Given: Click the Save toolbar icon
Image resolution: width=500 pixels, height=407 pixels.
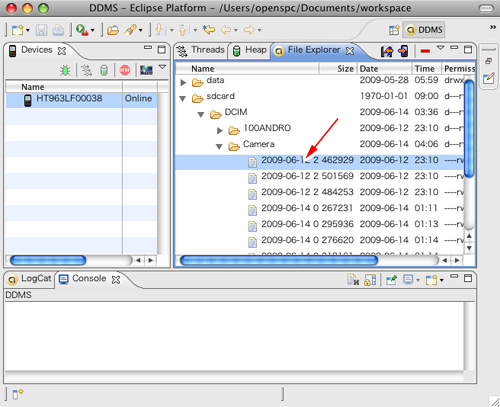Looking at the screenshot, I should 41,30.
